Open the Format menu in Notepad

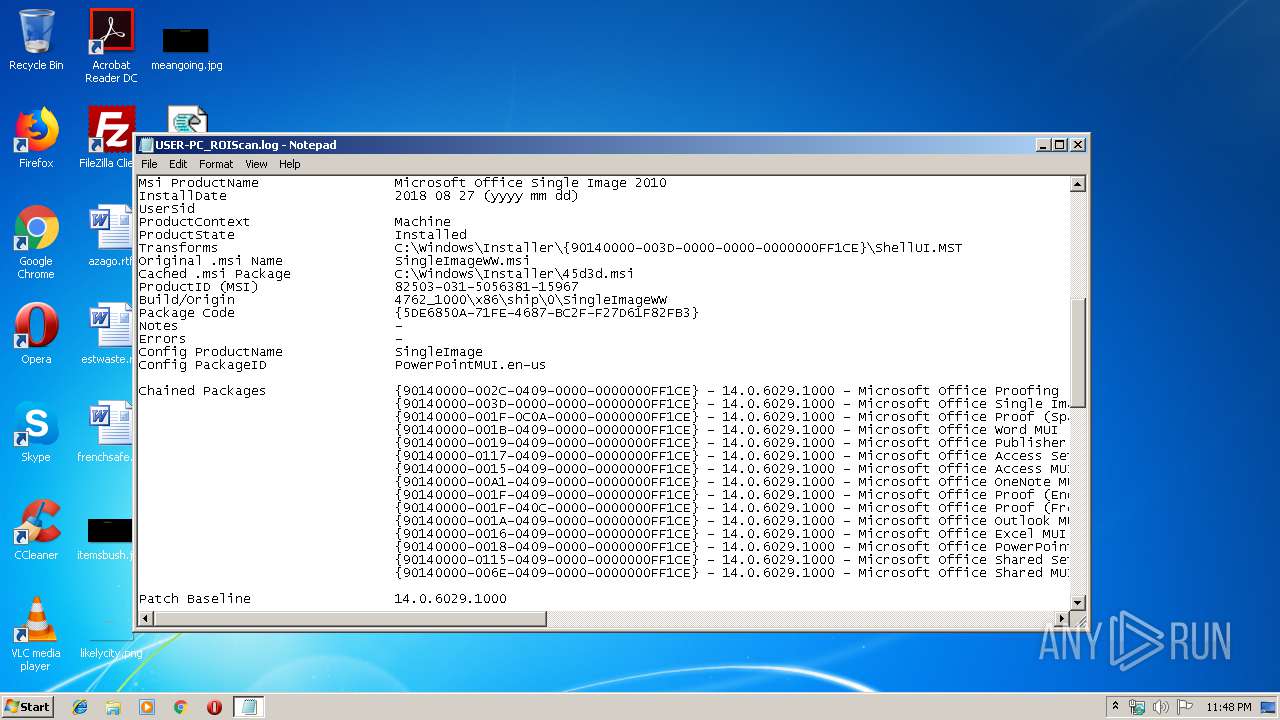click(216, 164)
